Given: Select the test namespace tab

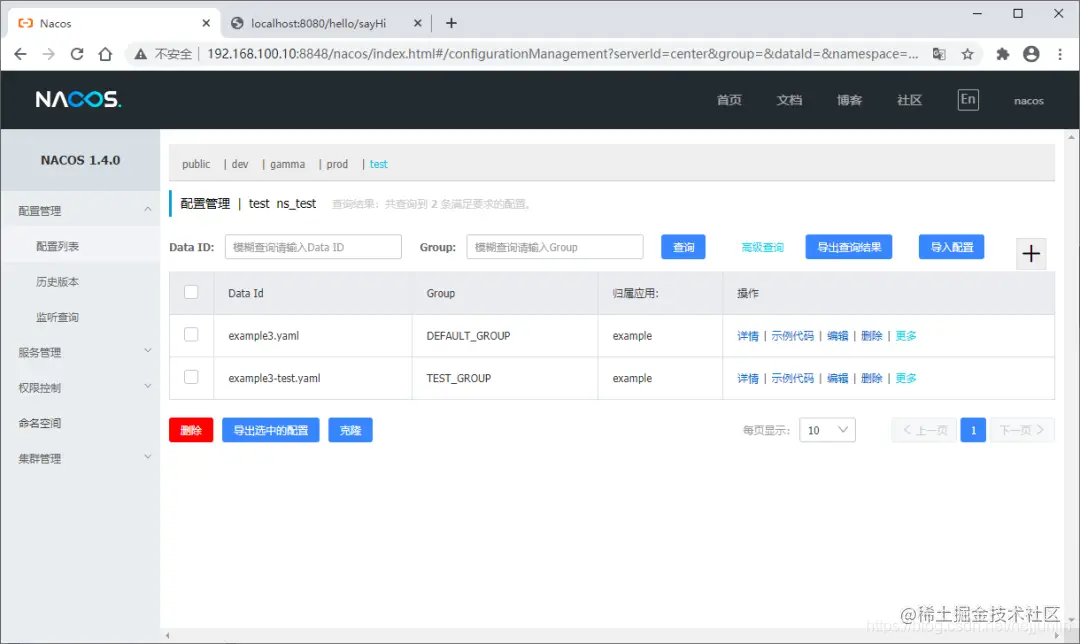Looking at the screenshot, I should tap(378, 164).
